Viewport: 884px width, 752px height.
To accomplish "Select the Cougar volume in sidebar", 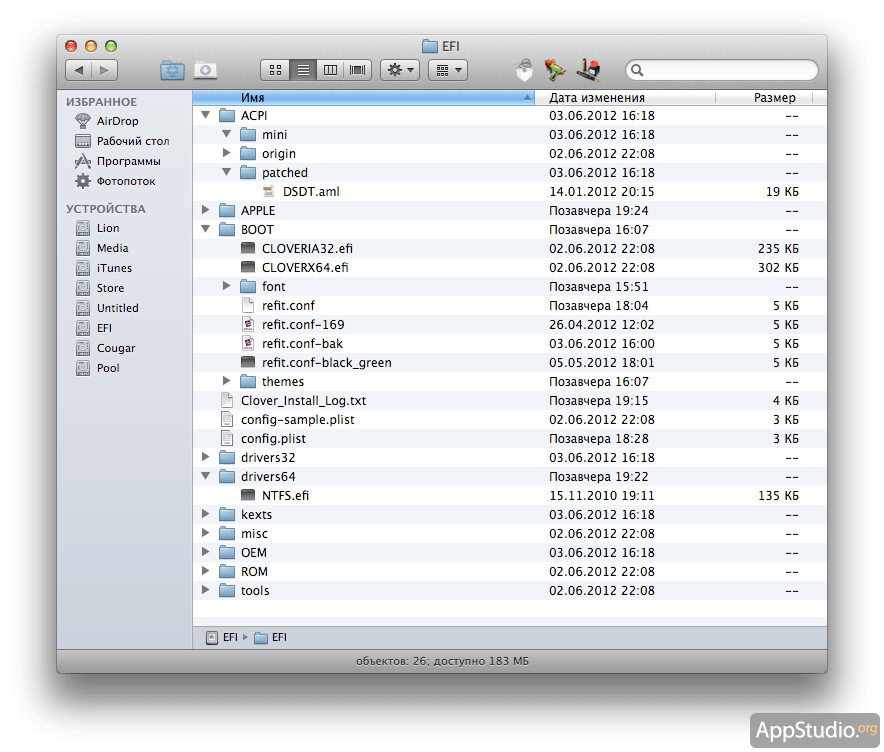I will pos(105,348).
